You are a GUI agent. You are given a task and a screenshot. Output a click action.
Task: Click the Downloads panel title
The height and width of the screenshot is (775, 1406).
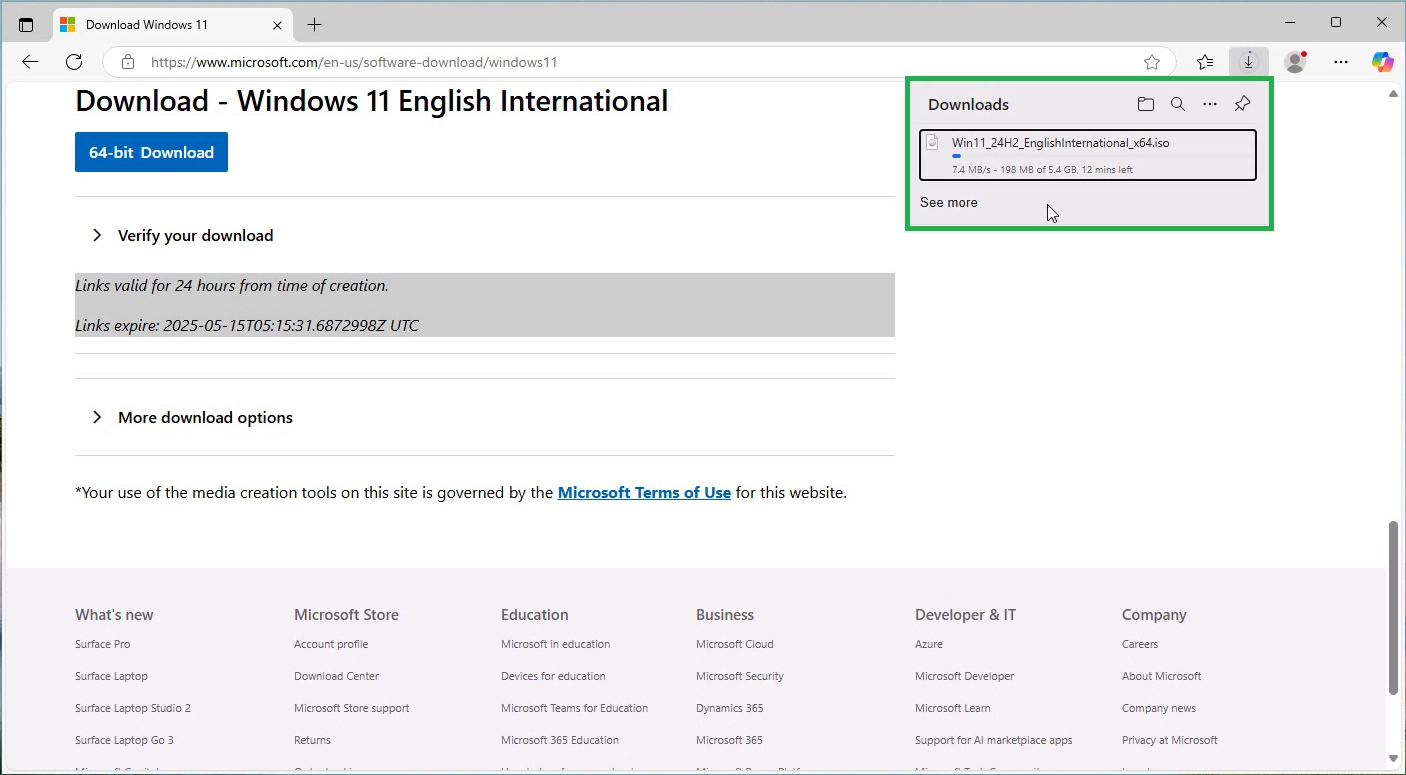pyautogui.click(x=968, y=105)
